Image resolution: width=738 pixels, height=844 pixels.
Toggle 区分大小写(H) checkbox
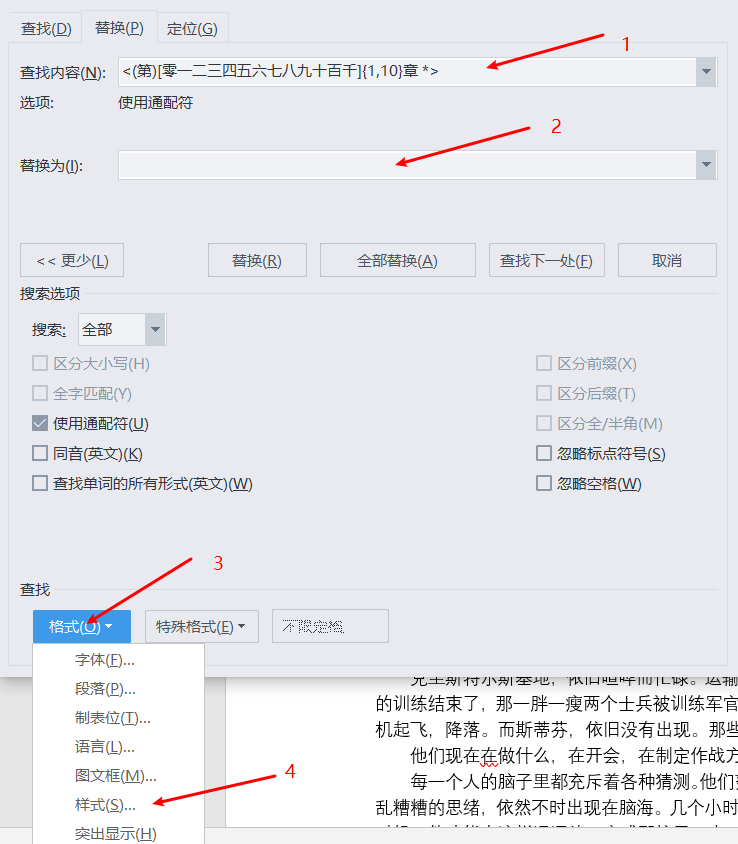click(40, 363)
